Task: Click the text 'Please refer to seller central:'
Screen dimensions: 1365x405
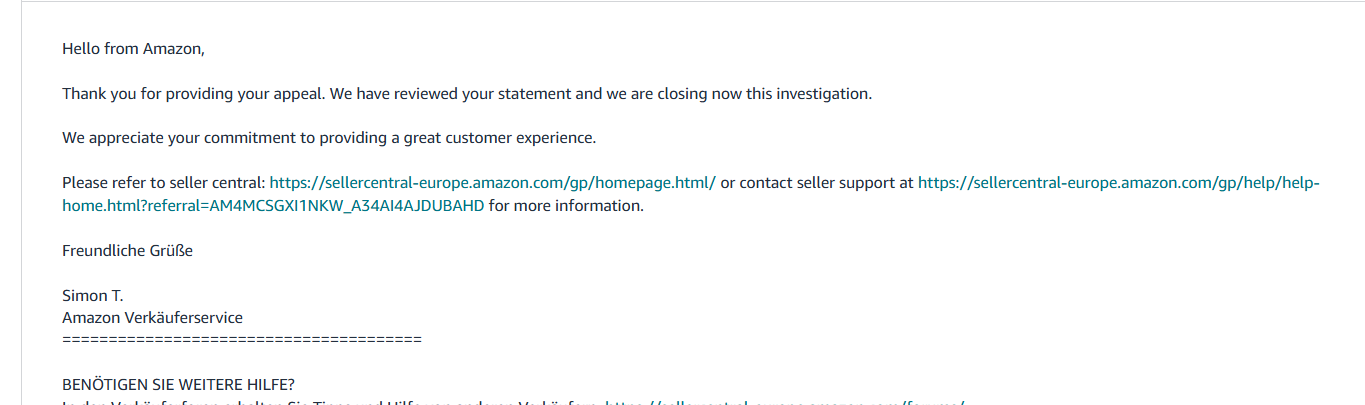Action: (x=164, y=183)
